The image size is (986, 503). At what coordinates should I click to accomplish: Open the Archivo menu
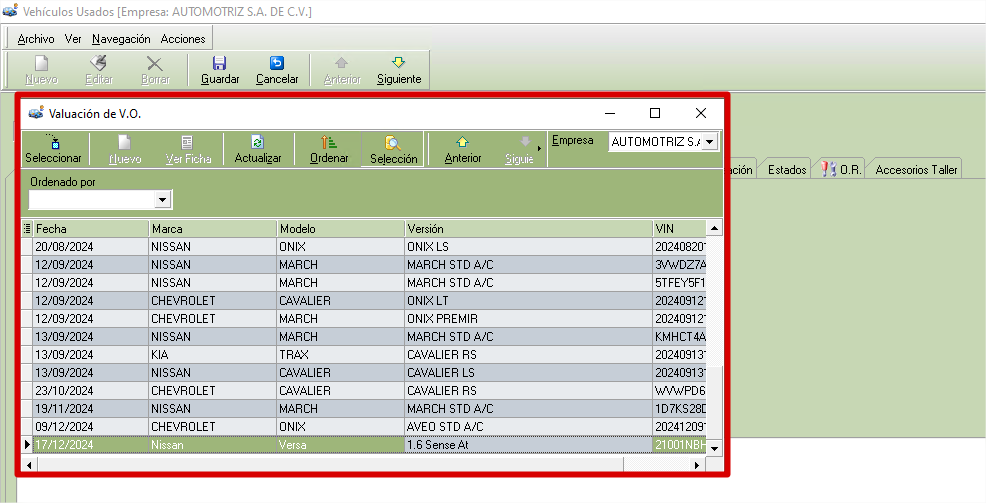click(x=36, y=39)
